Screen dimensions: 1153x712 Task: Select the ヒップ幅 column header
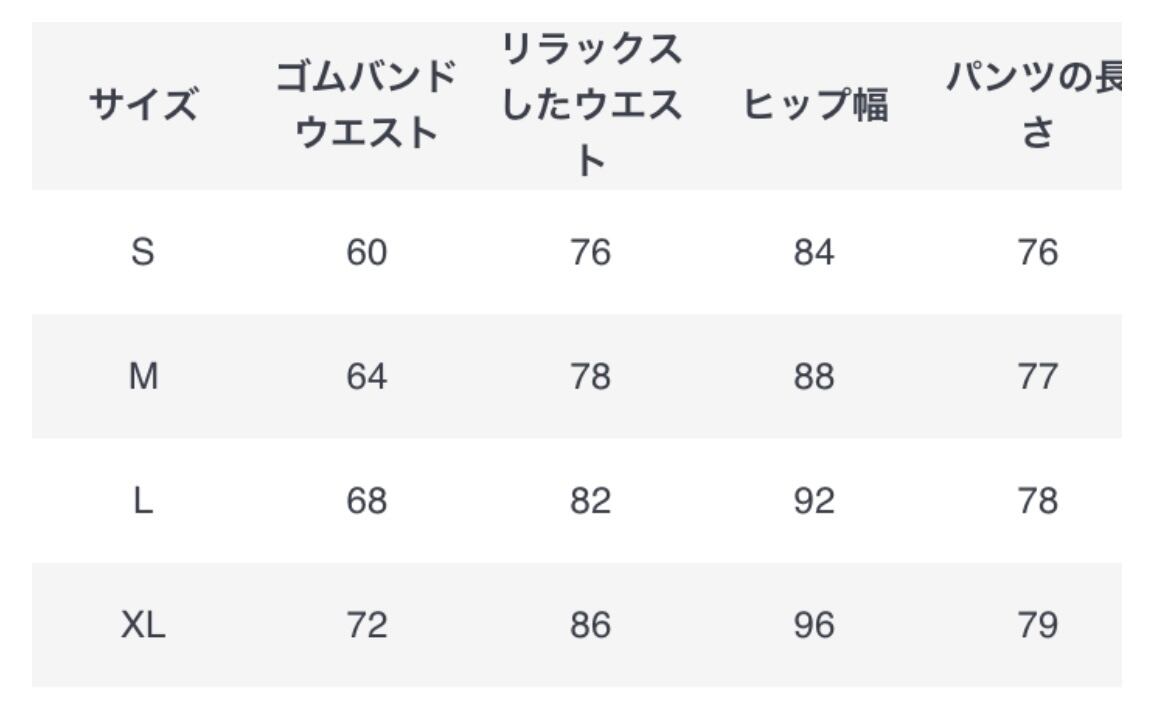pyautogui.click(x=814, y=105)
